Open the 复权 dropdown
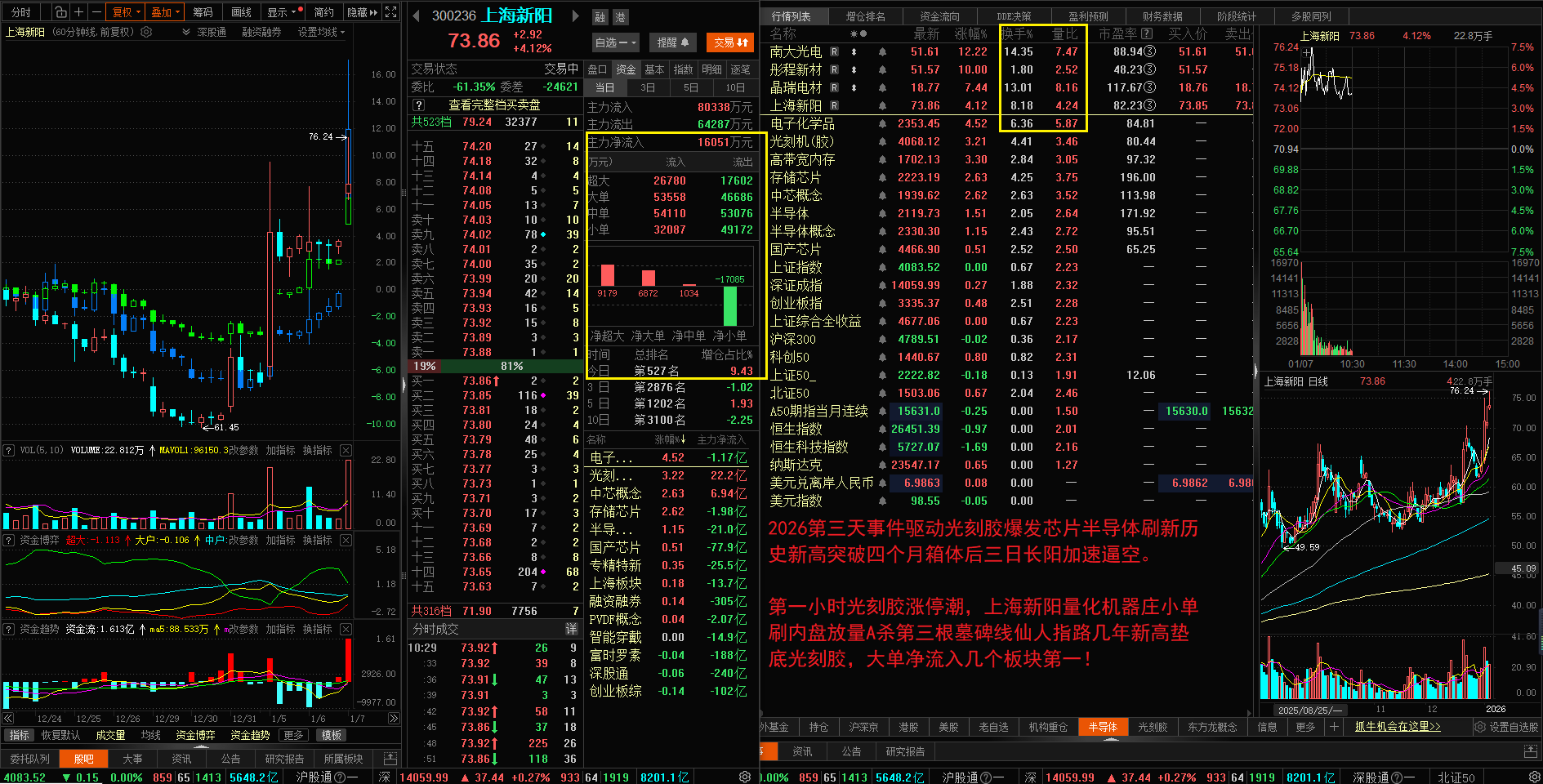Viewport: 1543px width, 784px height. tap(126, 12)
